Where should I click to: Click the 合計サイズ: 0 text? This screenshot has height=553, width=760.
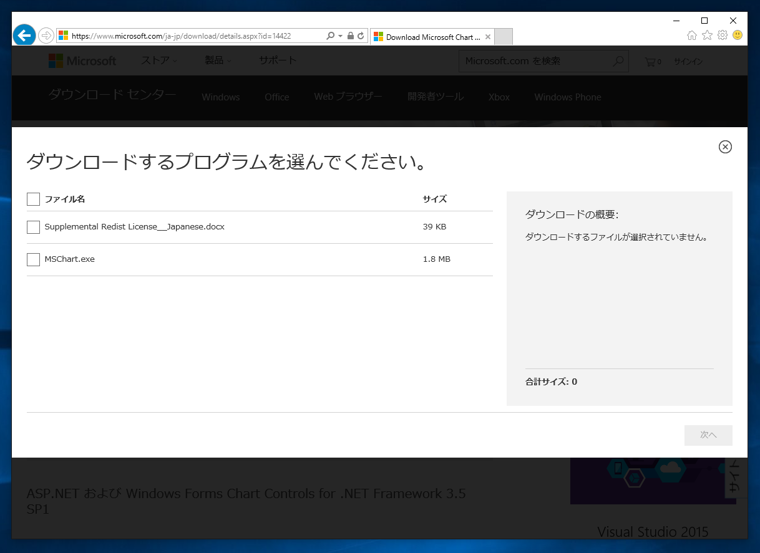[x=551, y=381]
